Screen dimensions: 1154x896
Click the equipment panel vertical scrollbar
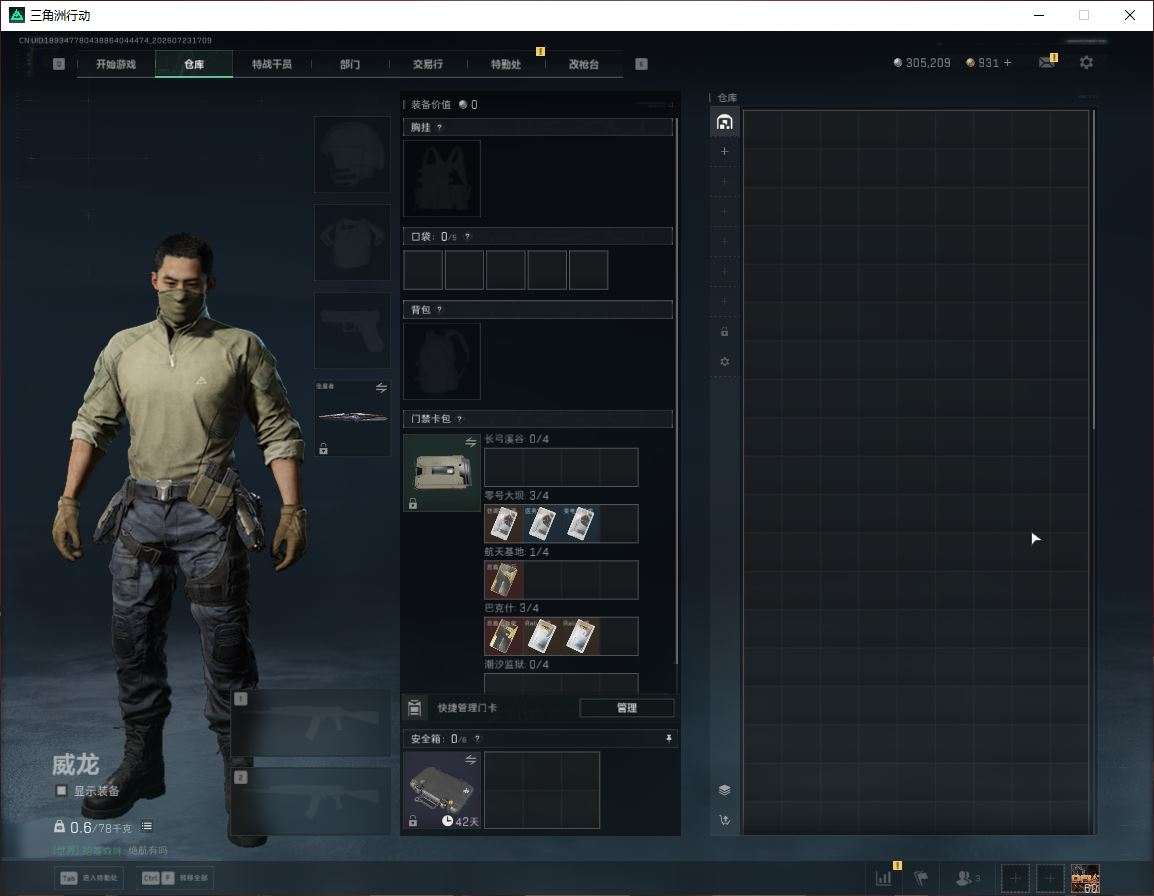point(676,390)
